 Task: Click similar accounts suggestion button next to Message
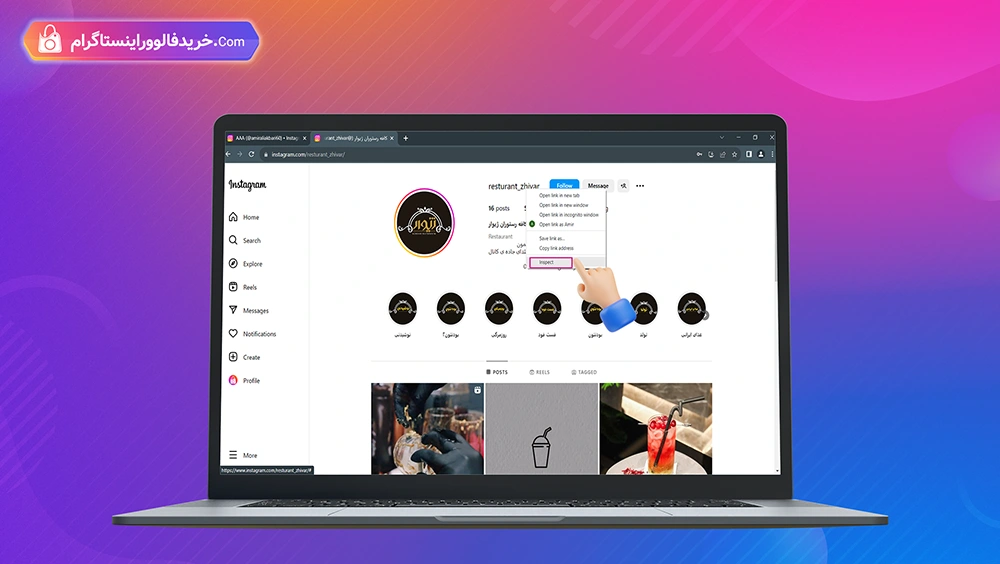[x=623, y=186]
